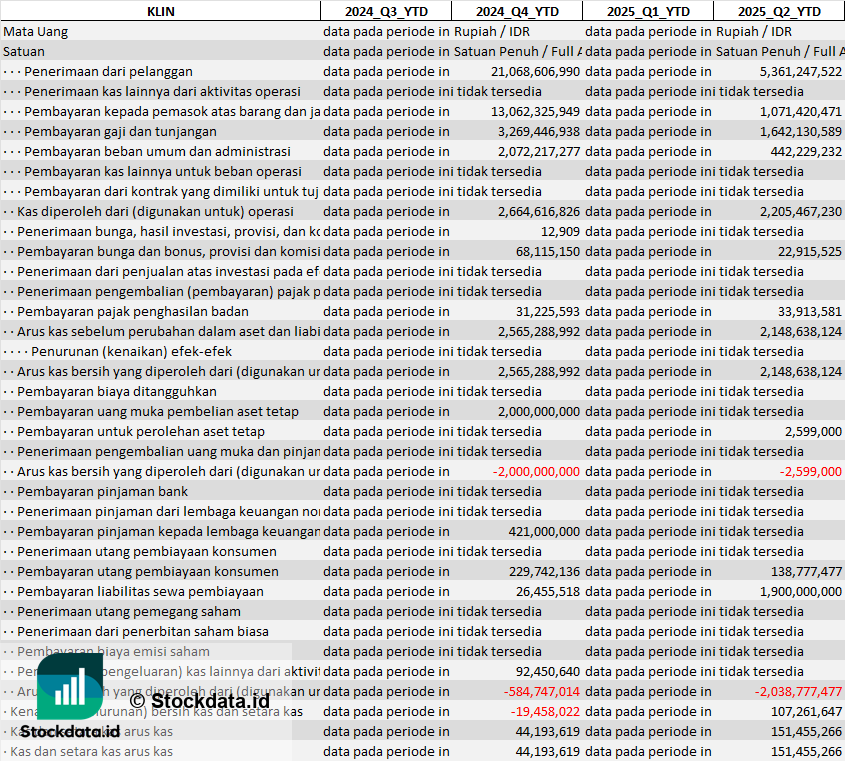Viewport: 845px width, 761px height.
Task: Select value 21,068,606,990
Action: point(535,71)
